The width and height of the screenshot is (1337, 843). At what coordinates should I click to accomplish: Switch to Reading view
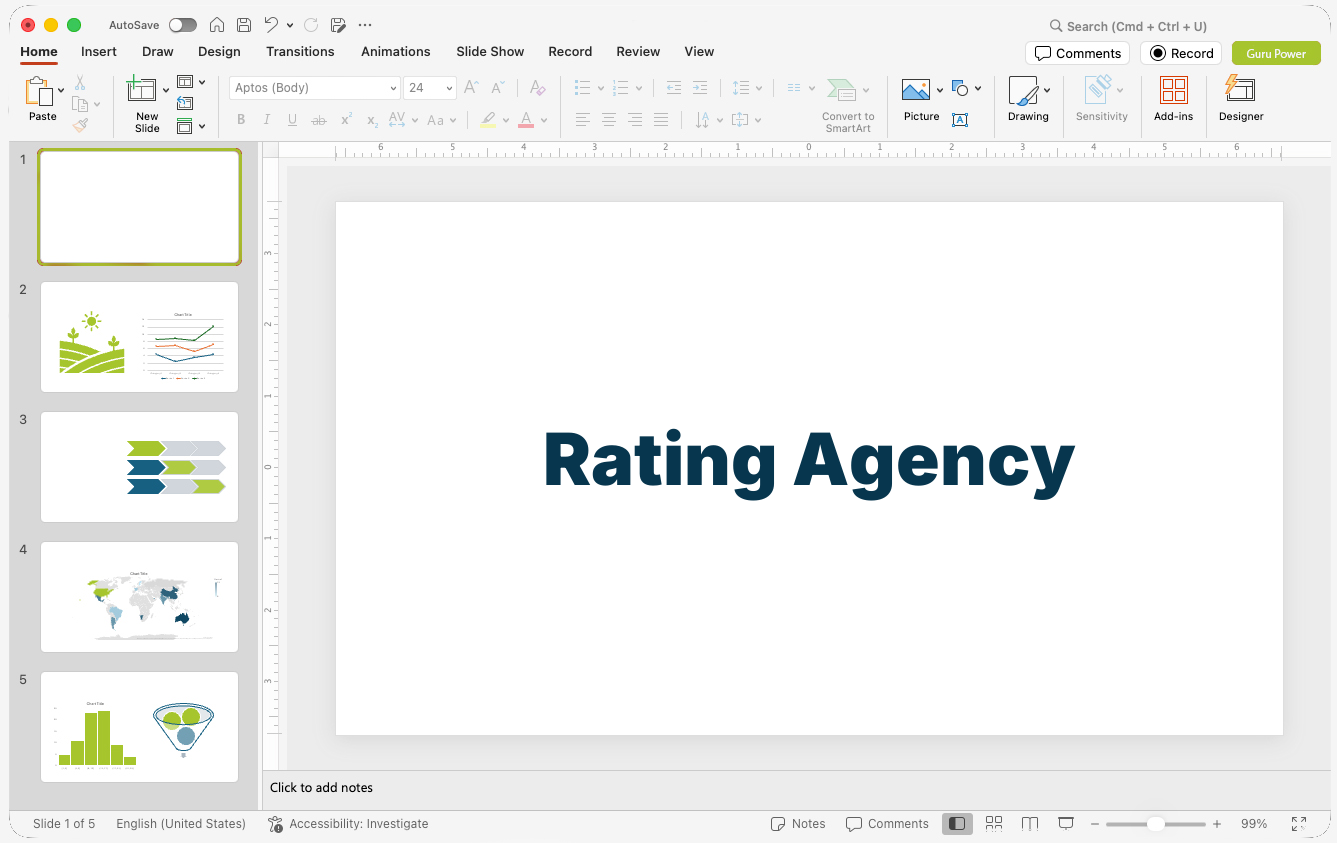click(x=1030, y=824)
